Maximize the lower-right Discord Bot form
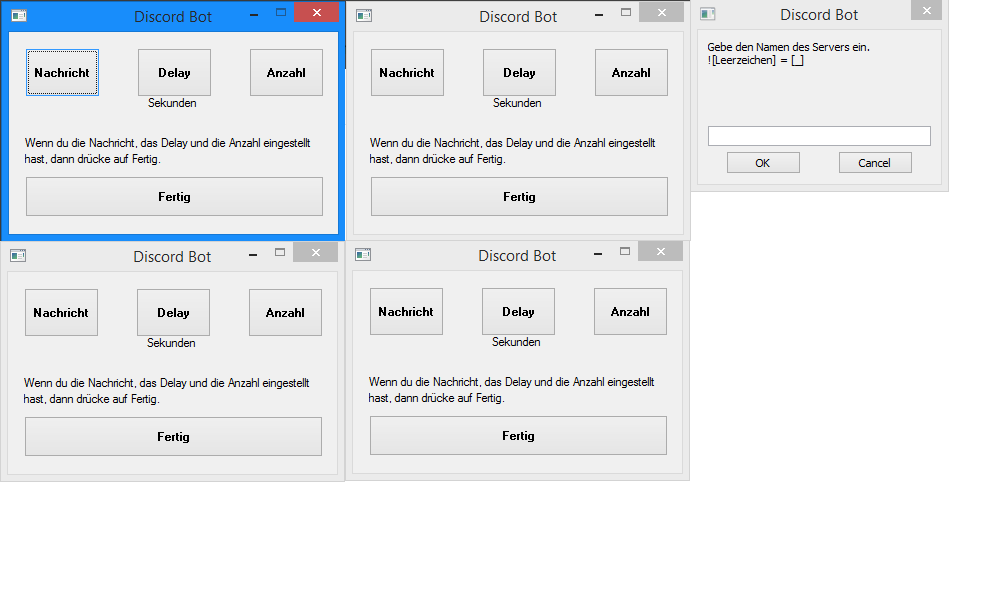Viewport: 1000px width, 600px height. 625,251
